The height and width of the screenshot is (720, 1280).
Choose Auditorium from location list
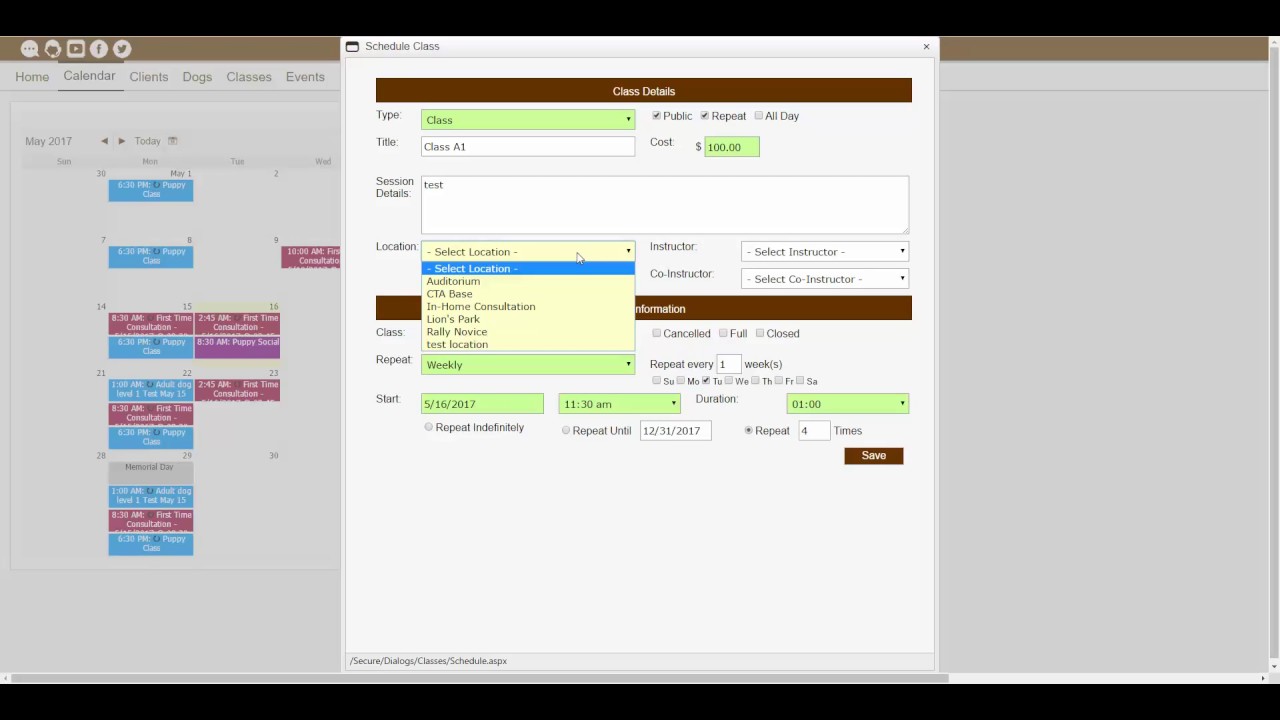point(528,281)
